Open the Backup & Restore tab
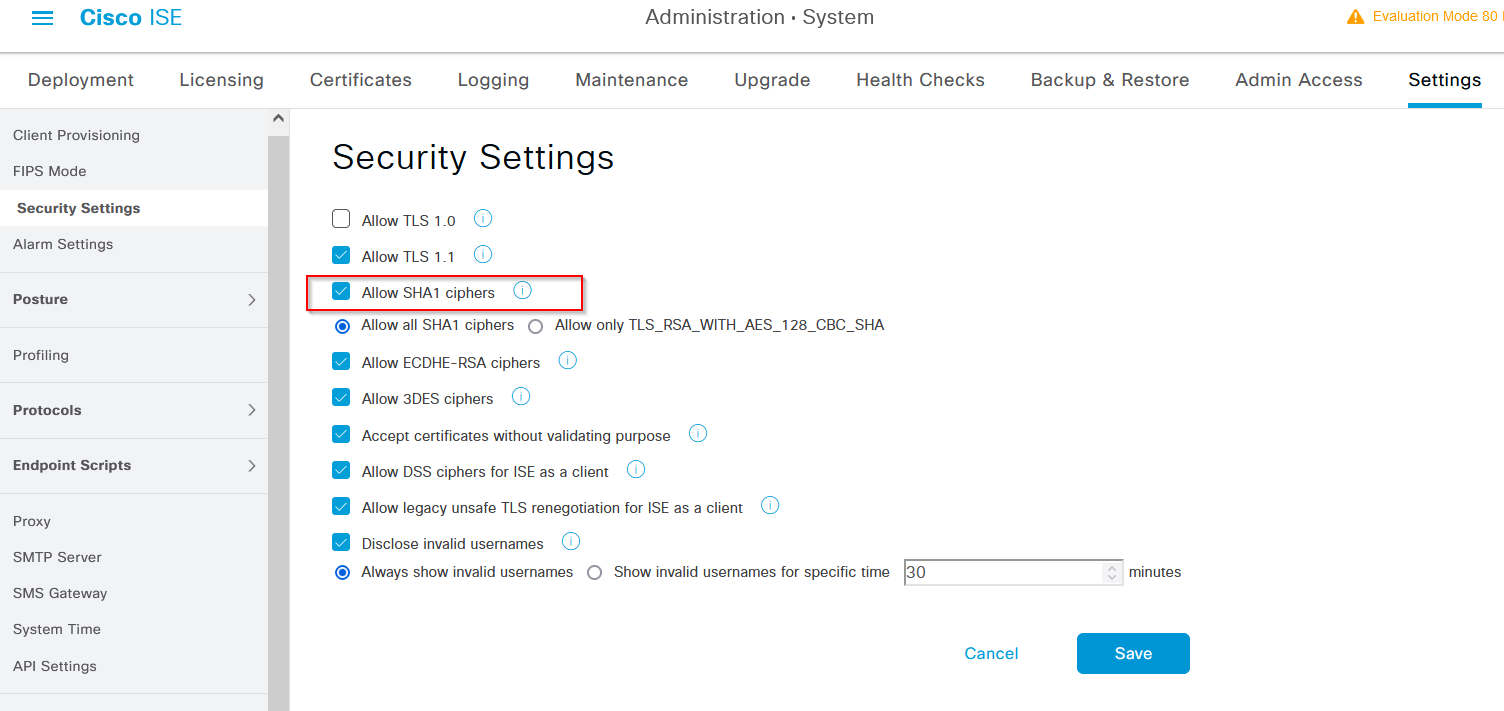 coord(1110,80)
